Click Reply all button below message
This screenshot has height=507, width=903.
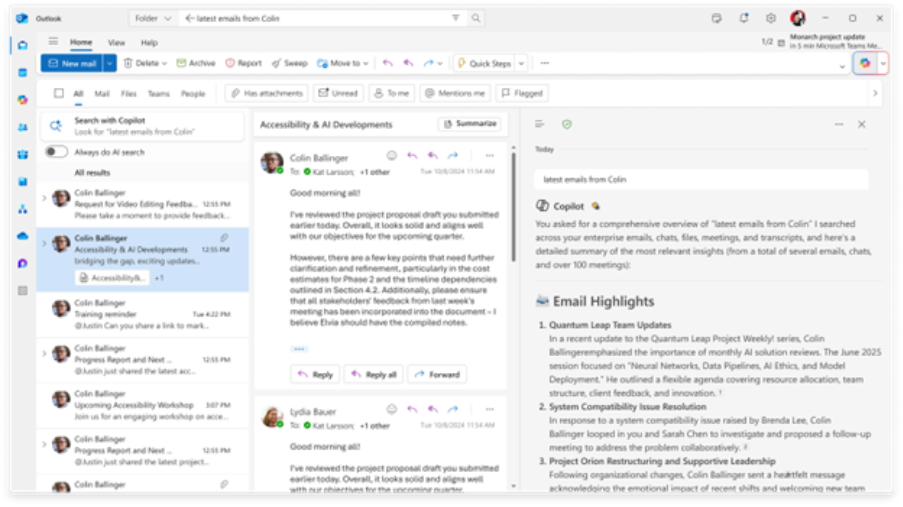point(374,374)
